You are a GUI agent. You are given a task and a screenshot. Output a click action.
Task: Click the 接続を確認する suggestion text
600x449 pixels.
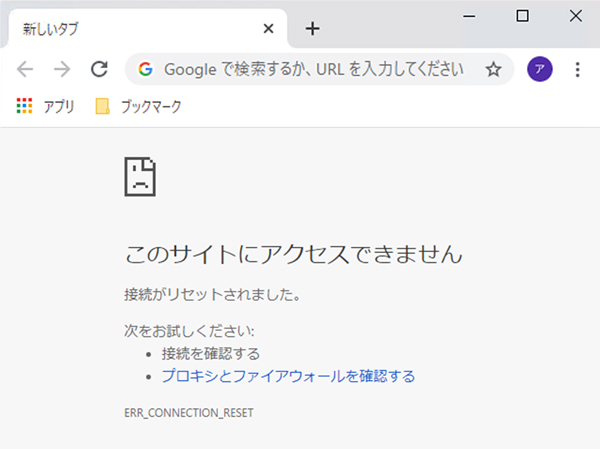(210, 353)
